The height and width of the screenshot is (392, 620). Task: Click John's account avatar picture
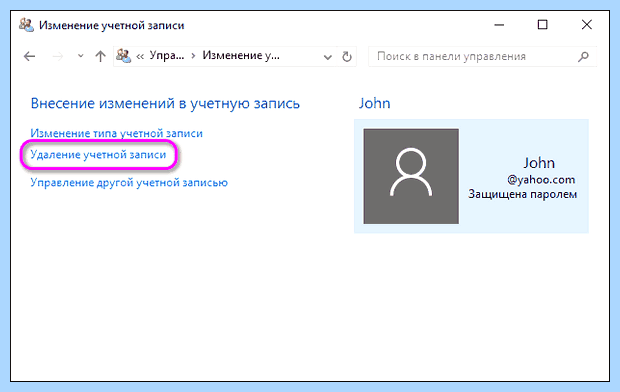click(x=411, y=176)
